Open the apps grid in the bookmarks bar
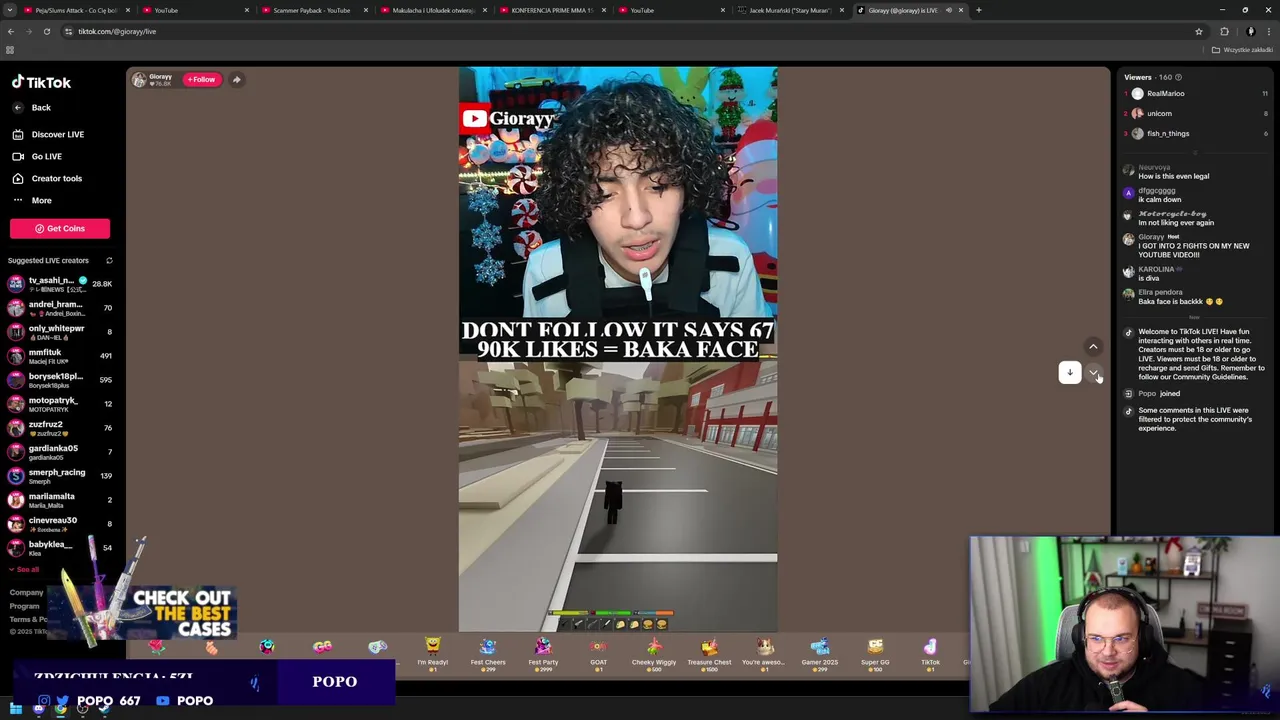 (10, 50)
